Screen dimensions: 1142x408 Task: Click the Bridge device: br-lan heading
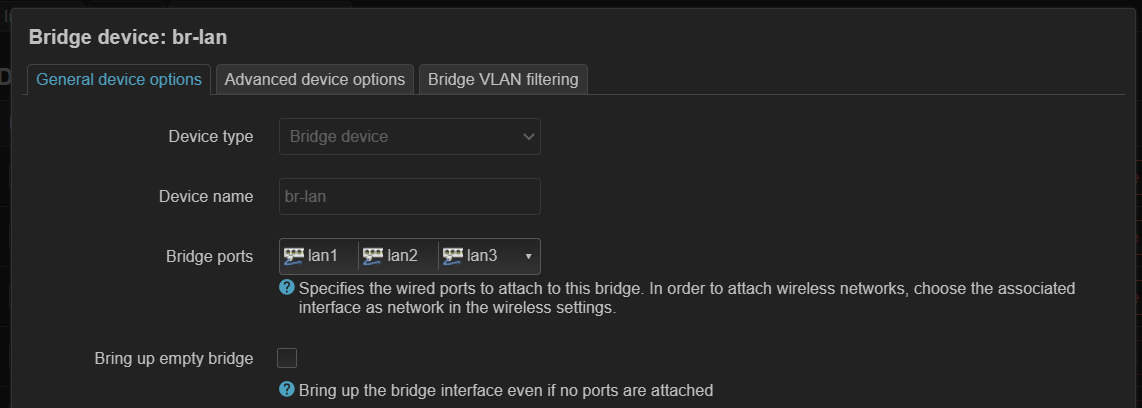(x=128, y=38)
